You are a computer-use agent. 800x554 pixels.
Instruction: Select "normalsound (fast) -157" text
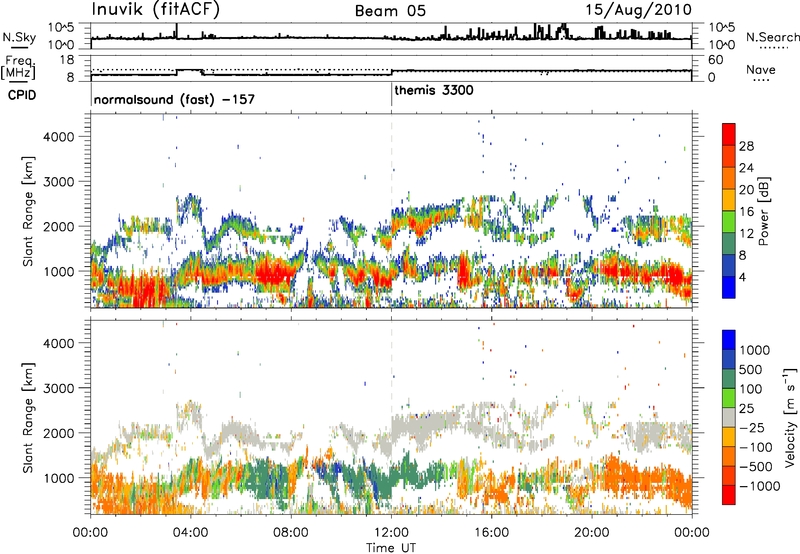[174, 99]
